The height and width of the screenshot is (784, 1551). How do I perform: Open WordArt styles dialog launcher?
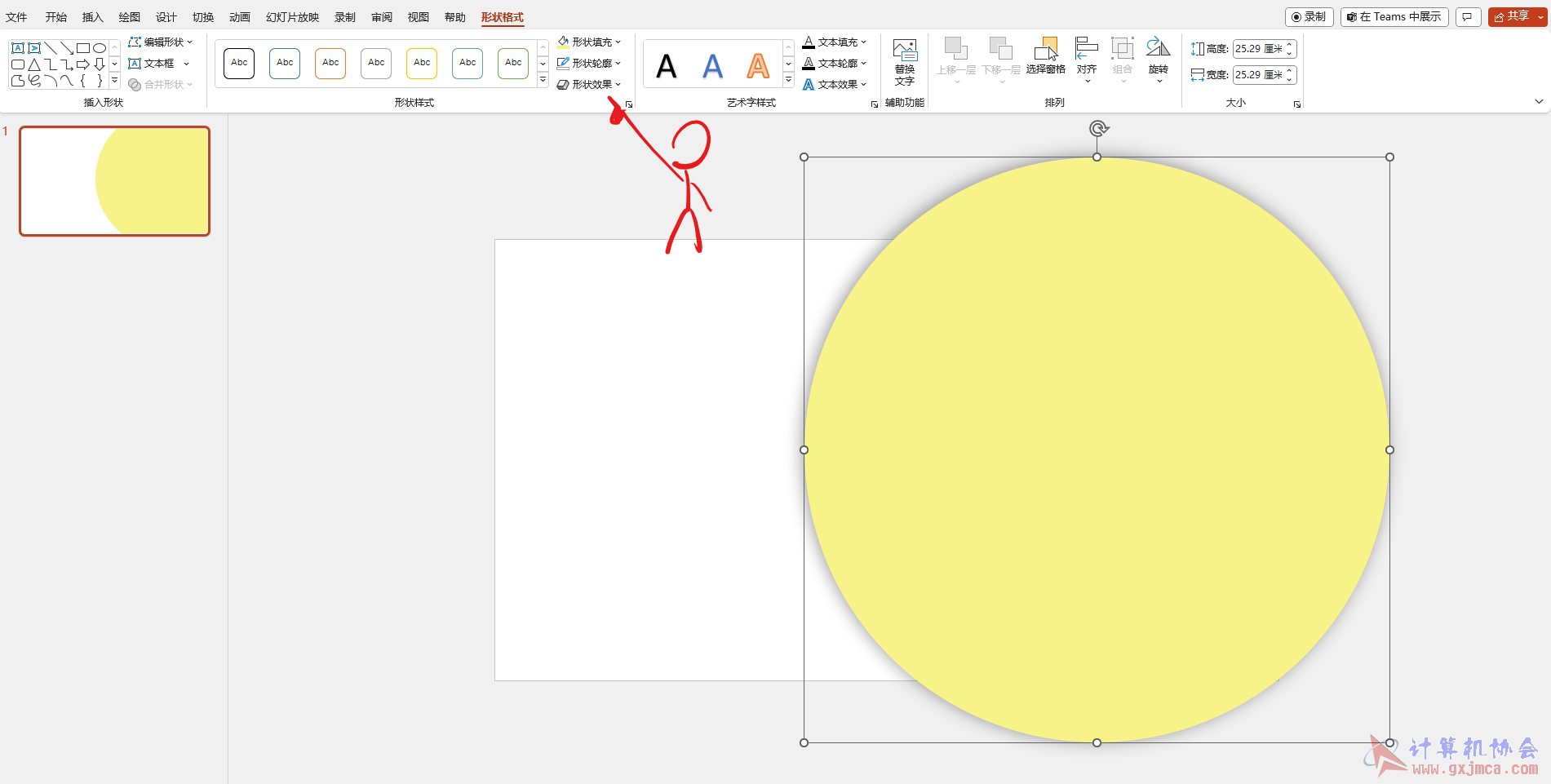coord(875,104)
